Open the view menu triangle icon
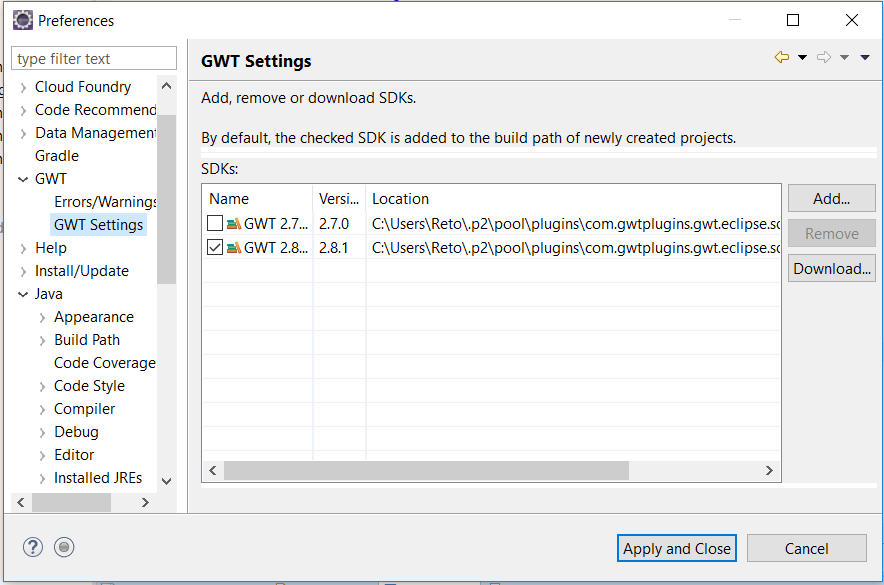 (x=865, y=58)
